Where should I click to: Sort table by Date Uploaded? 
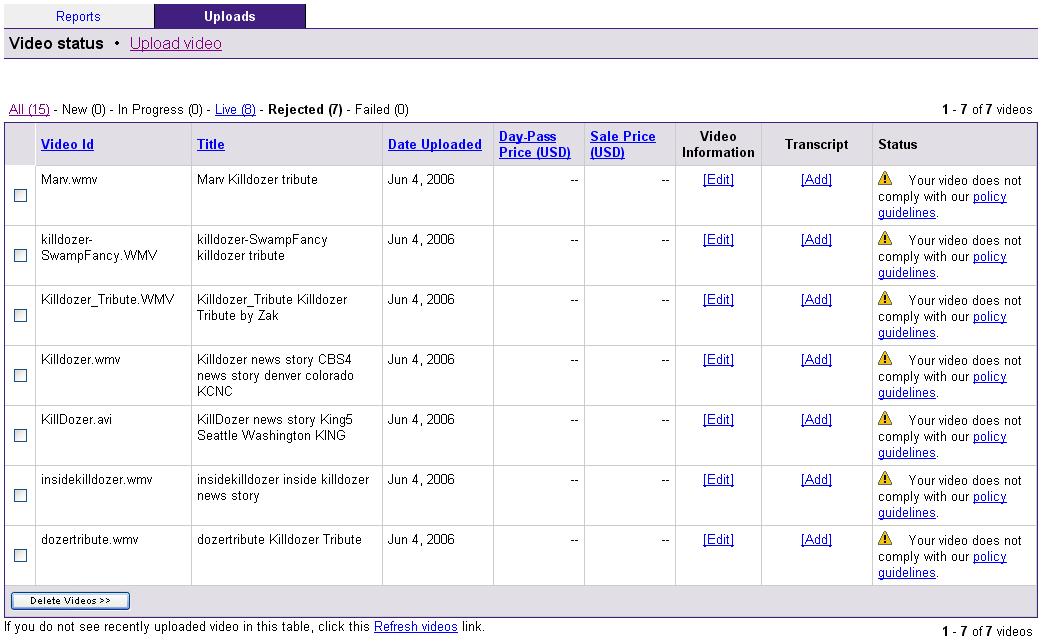coord(434,145)
